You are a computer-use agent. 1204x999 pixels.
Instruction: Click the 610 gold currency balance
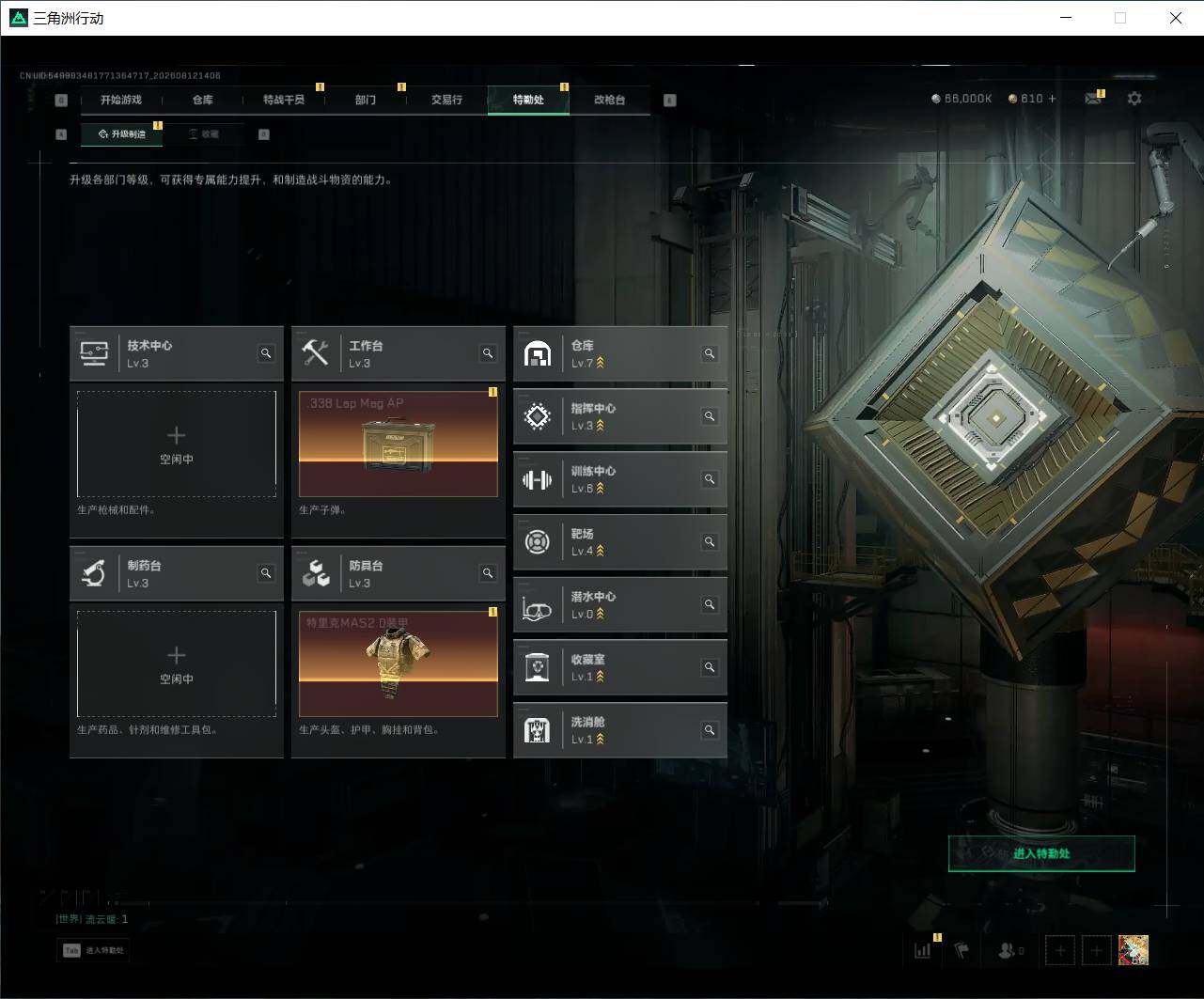point(1025,99)
